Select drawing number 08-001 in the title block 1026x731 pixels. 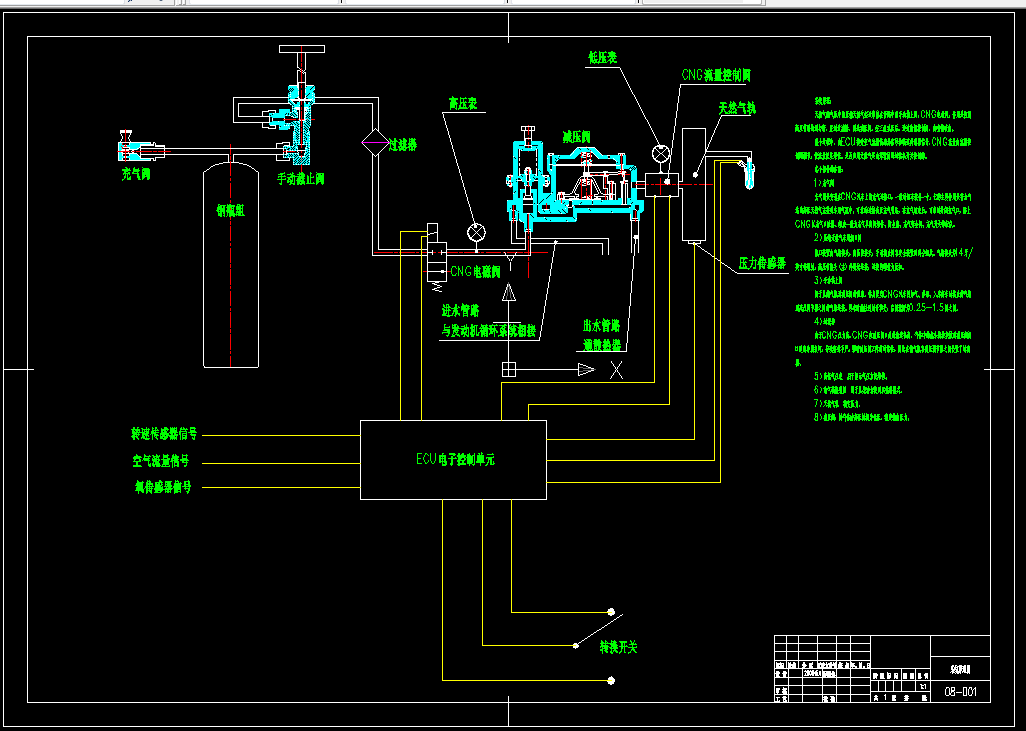pos(961,692)
